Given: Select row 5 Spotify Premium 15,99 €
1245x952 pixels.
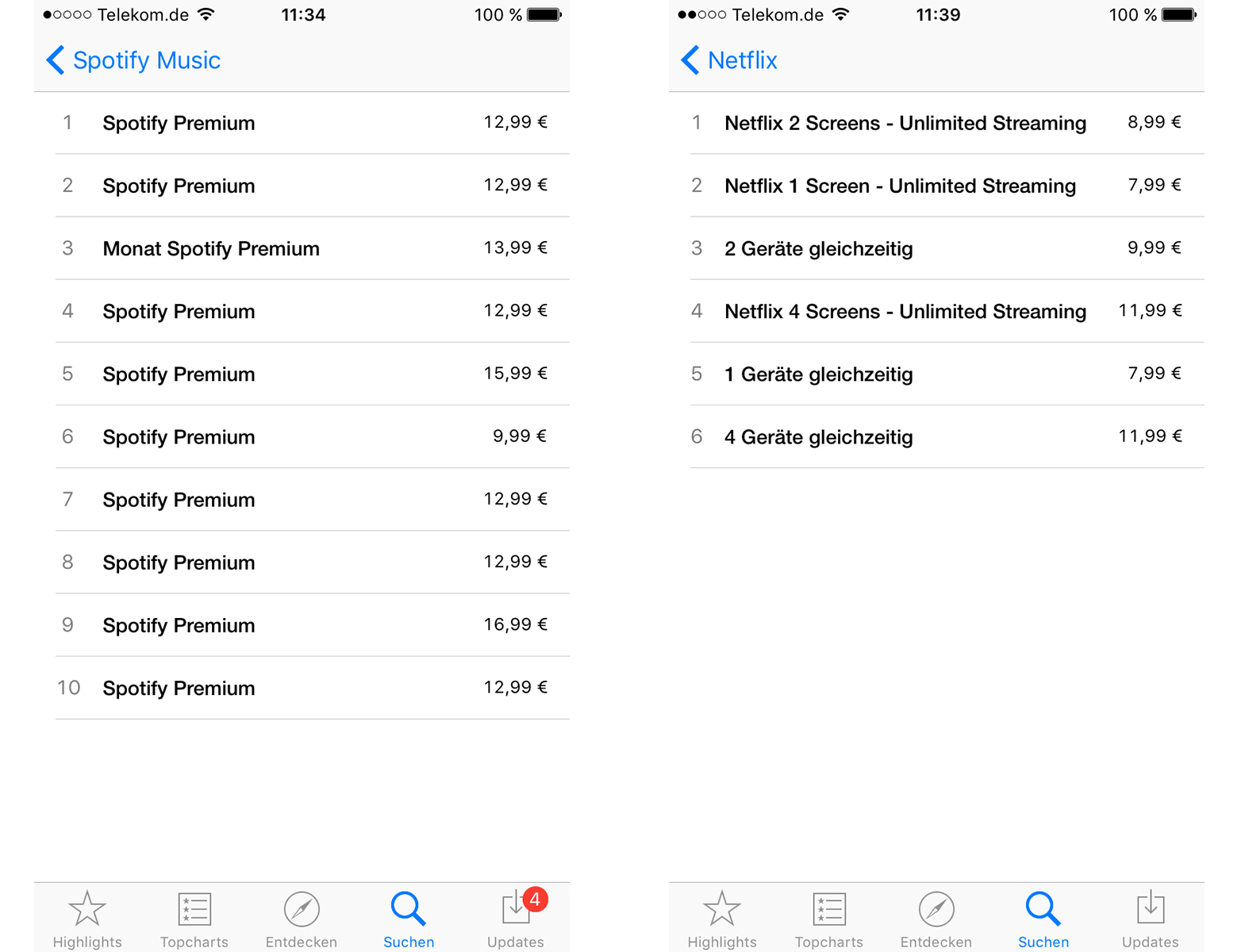Looking at the screenshot, I should coord(313,374).
